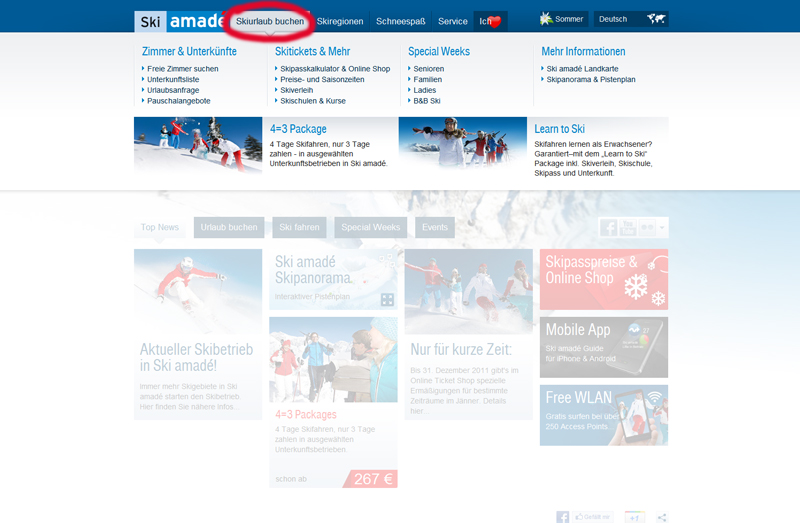
Task: Open Skipanorama & Pistenplan link
Action: [591, 79]
